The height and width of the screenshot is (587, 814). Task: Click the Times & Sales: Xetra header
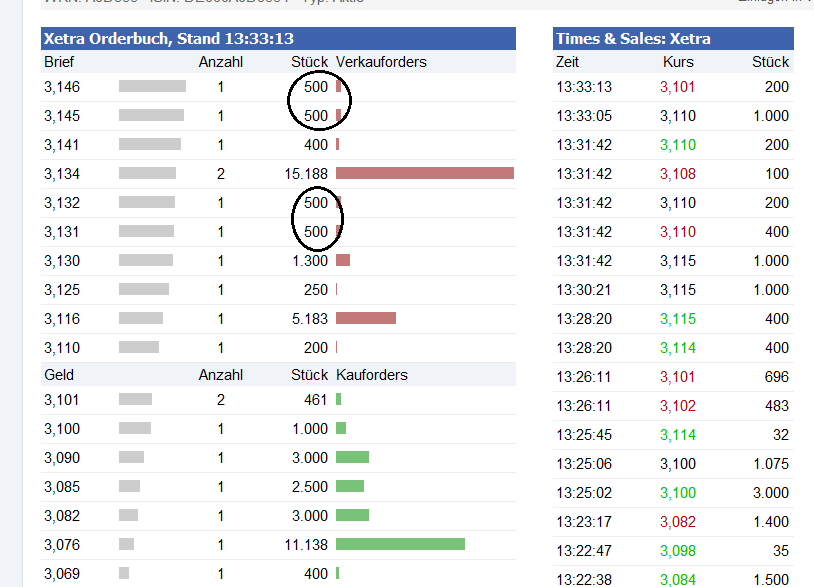[633, 39]
